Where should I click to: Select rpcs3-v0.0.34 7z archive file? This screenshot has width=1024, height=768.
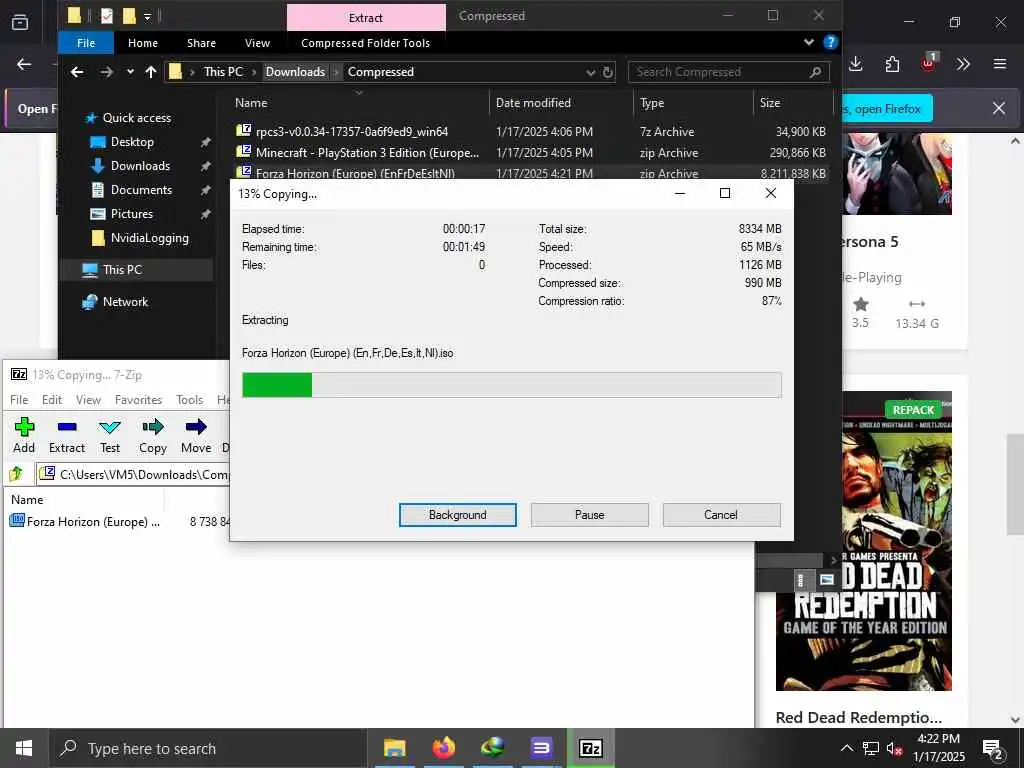click(352, 131)
